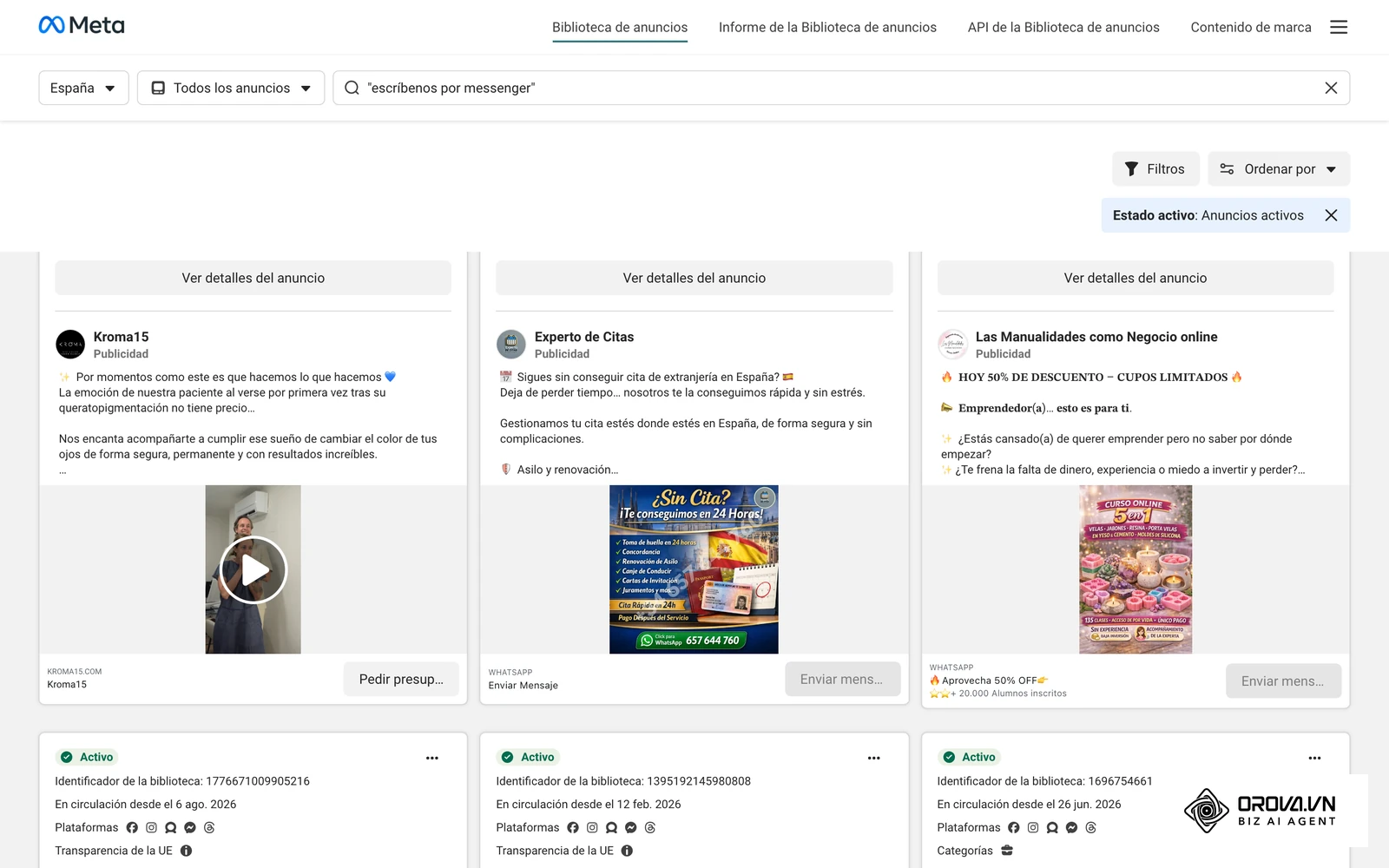Click the Instagram platform icon in ad 1395192145980808

[592, 827]
